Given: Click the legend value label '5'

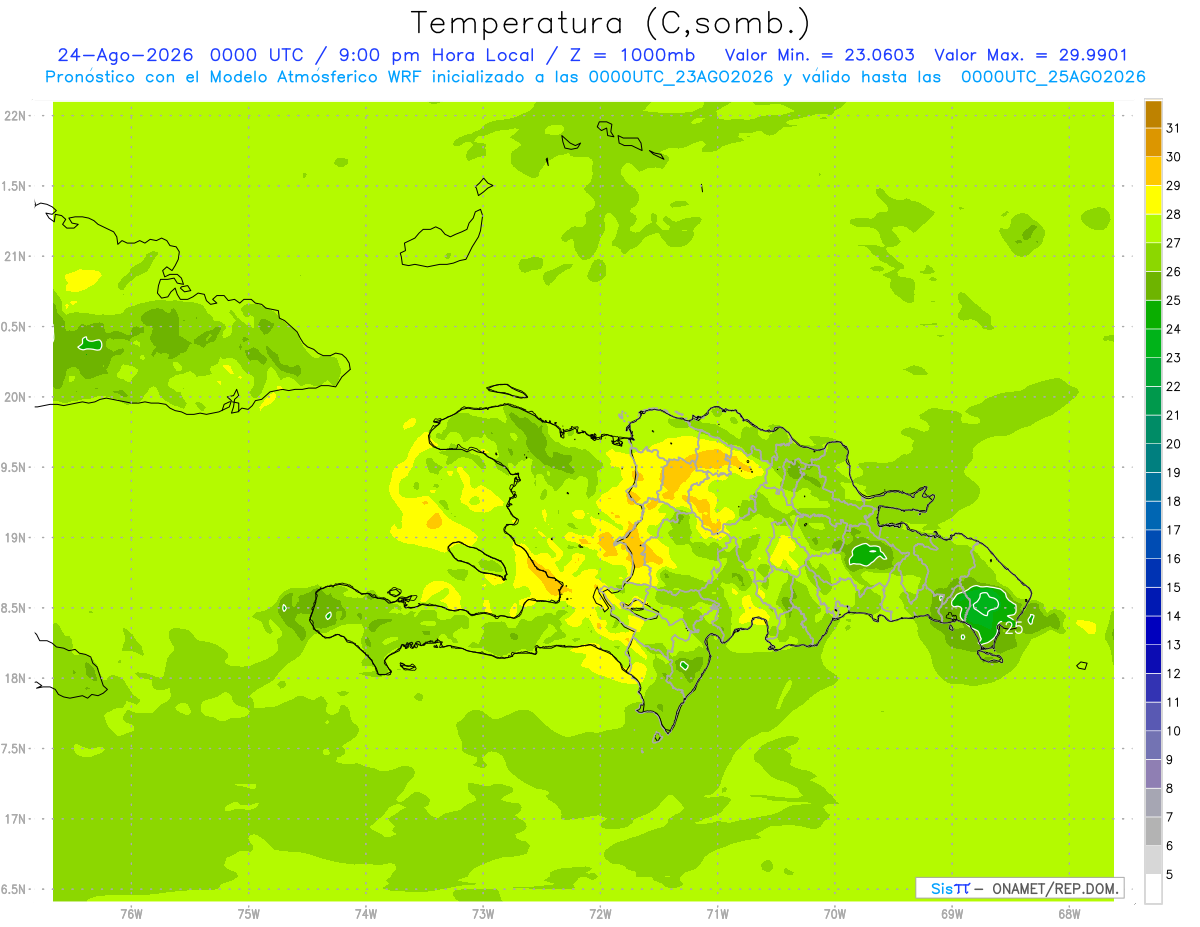Looking at the screenshot, I should pyautogui.click(x=1171, y=875).
